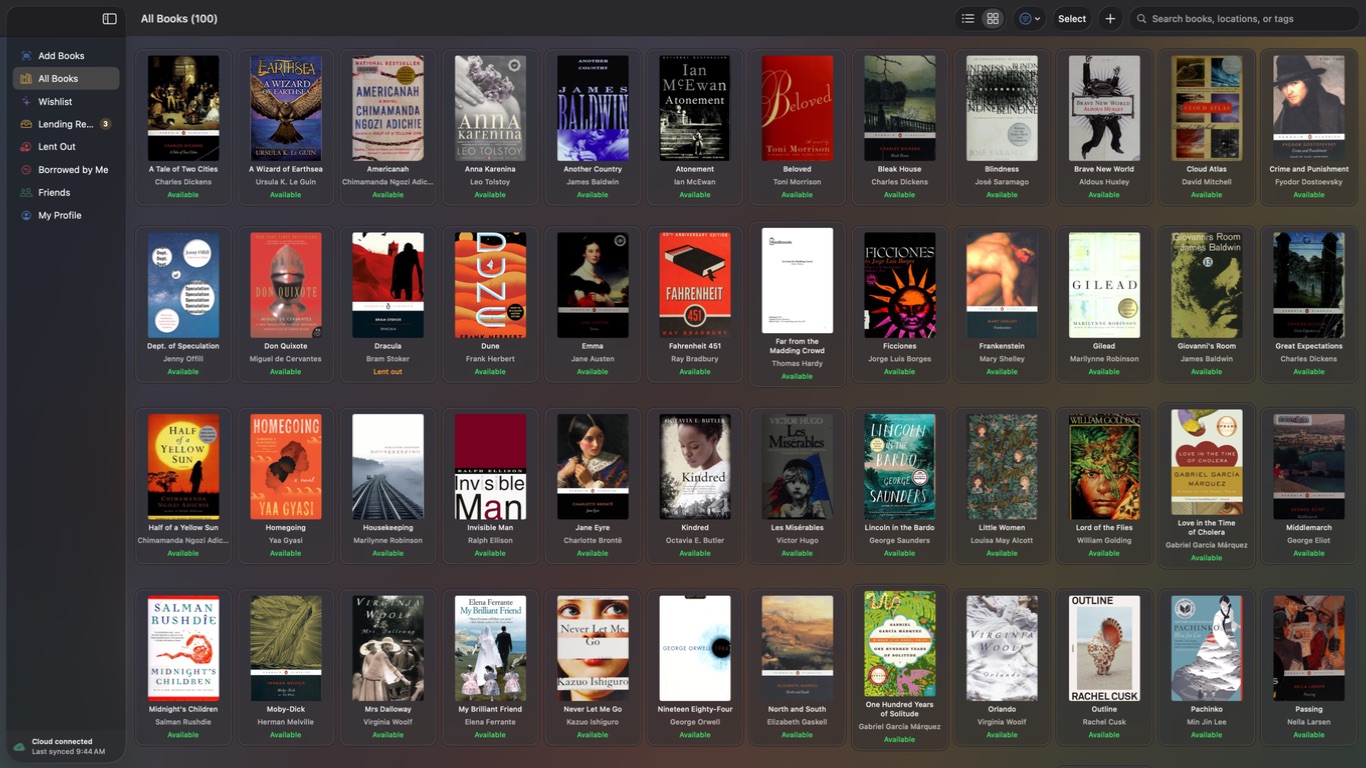Image resolution: width=1366 pixels, height=768 pixels.
Task: Open the red Beloved cover
Action: 797,108
